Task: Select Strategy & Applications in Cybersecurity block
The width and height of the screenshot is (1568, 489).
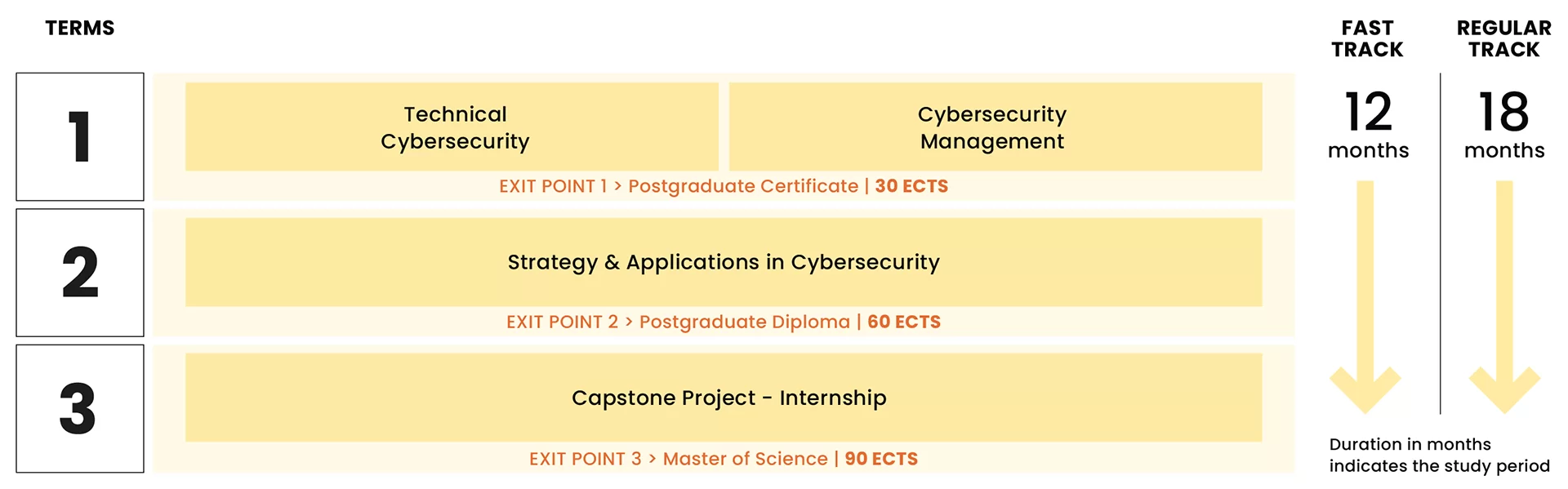Action: pyautogui.click(x=724, y=262)
